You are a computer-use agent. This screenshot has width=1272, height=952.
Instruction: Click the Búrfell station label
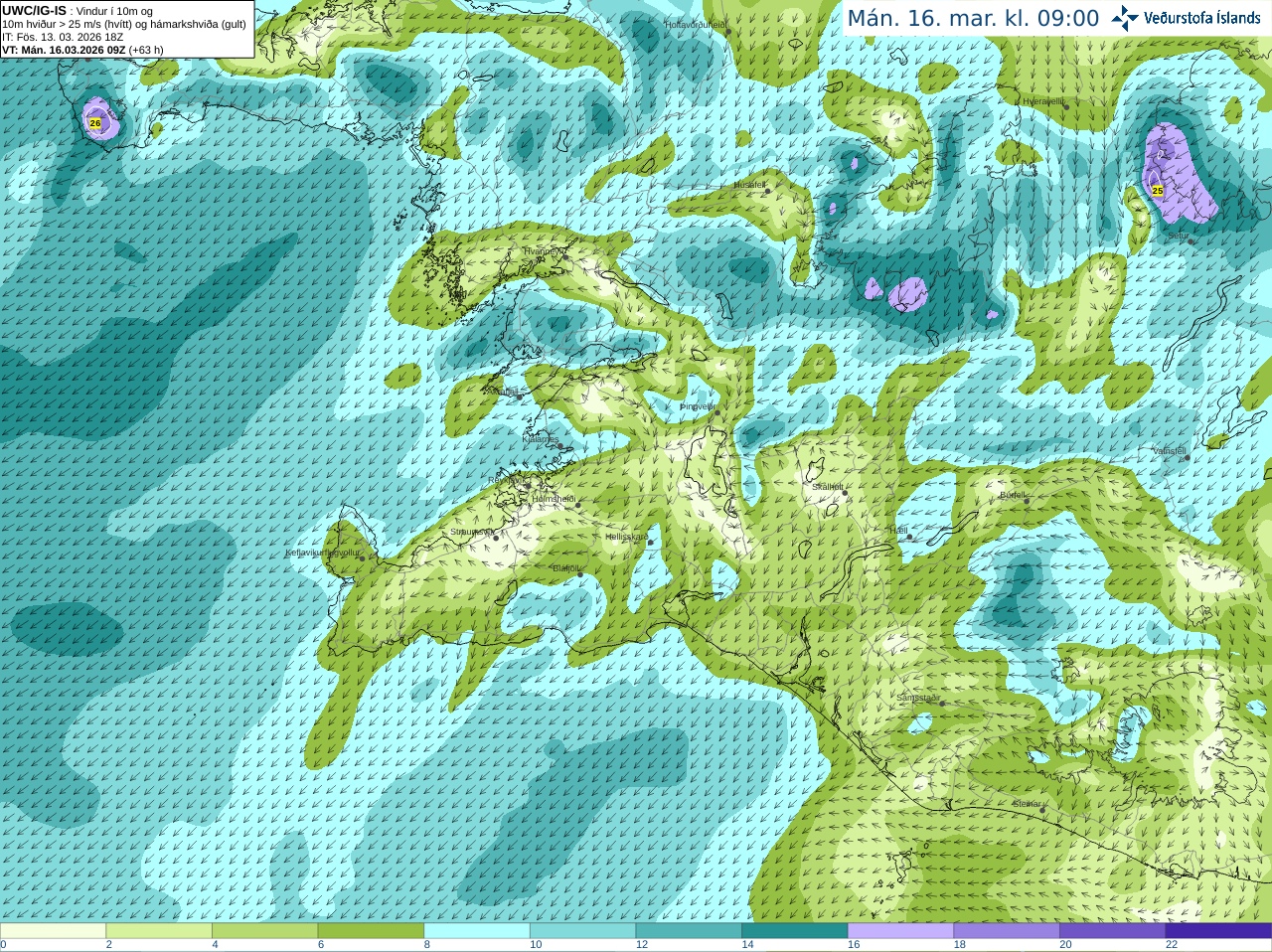click(1013, 495)
